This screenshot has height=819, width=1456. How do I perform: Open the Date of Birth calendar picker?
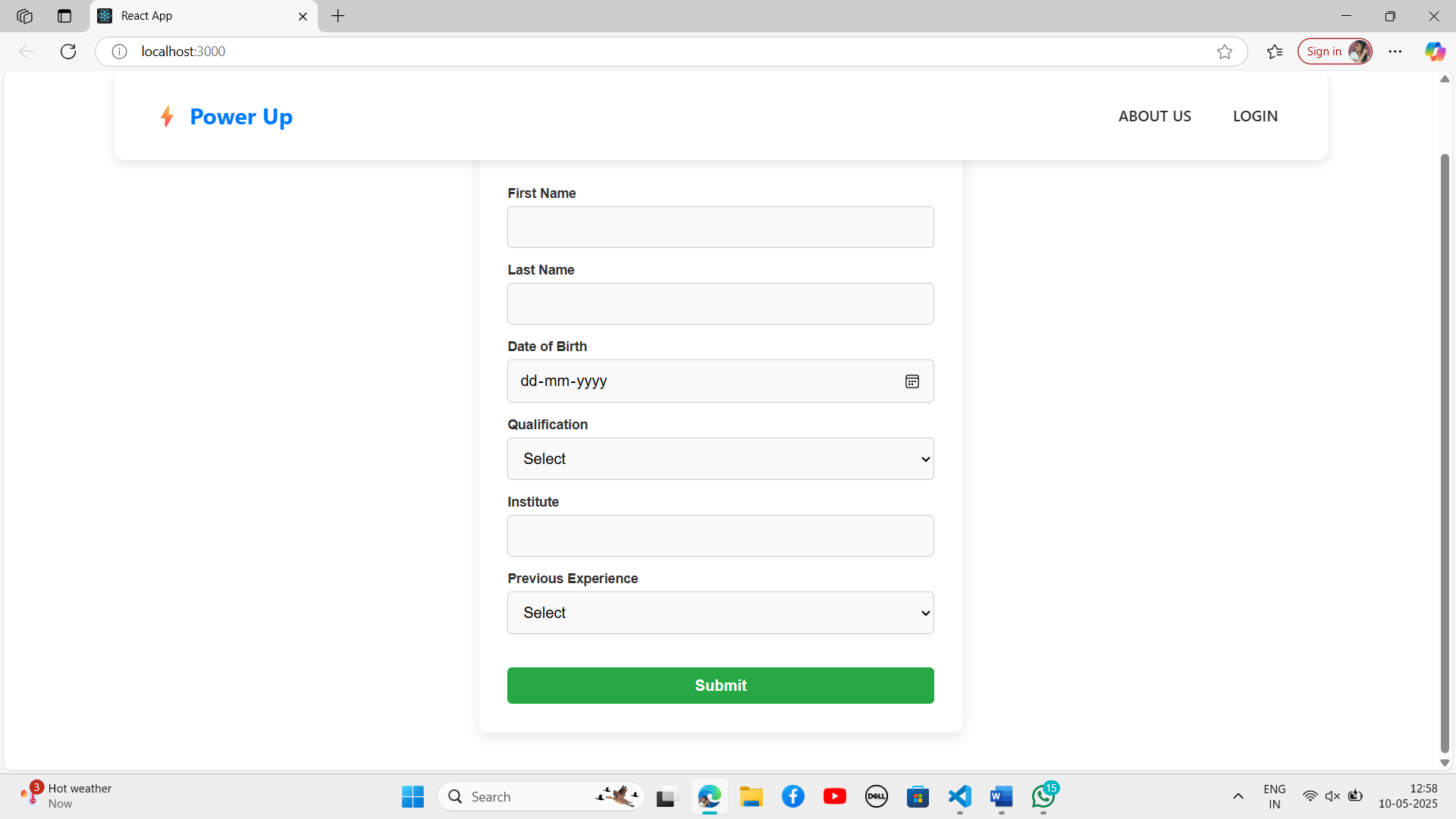[x=912, y=381]
